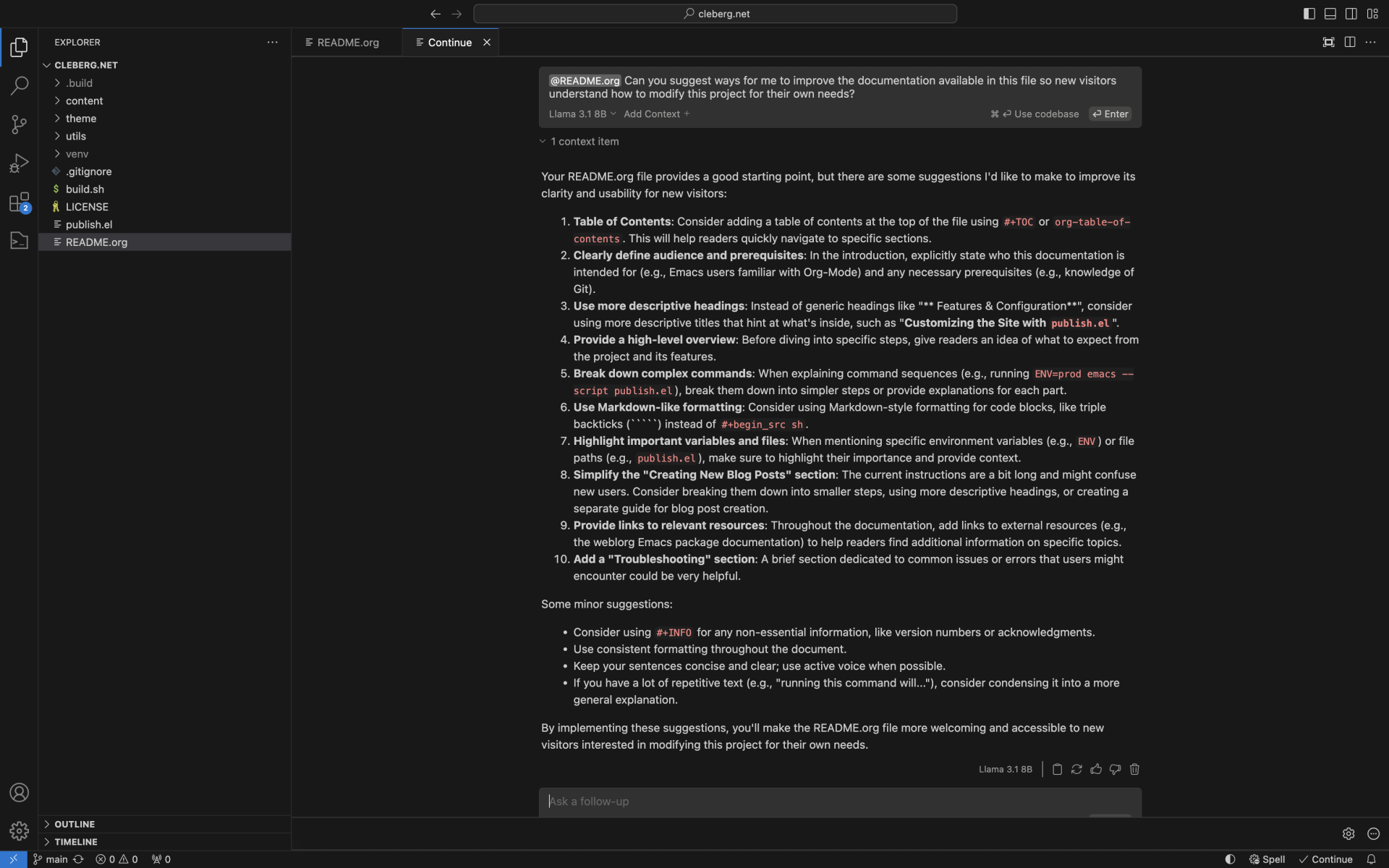Open the Explorer Views and More Actions menu

(x=273, y=42)
